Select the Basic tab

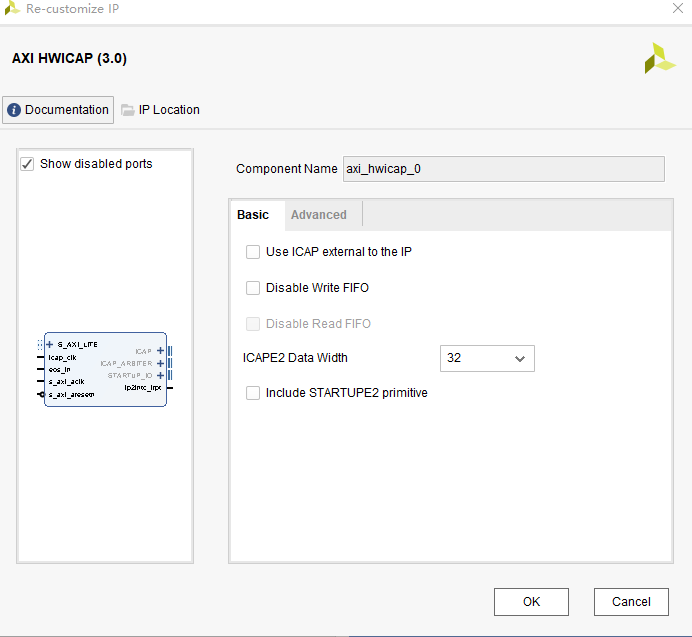[253, 215]
